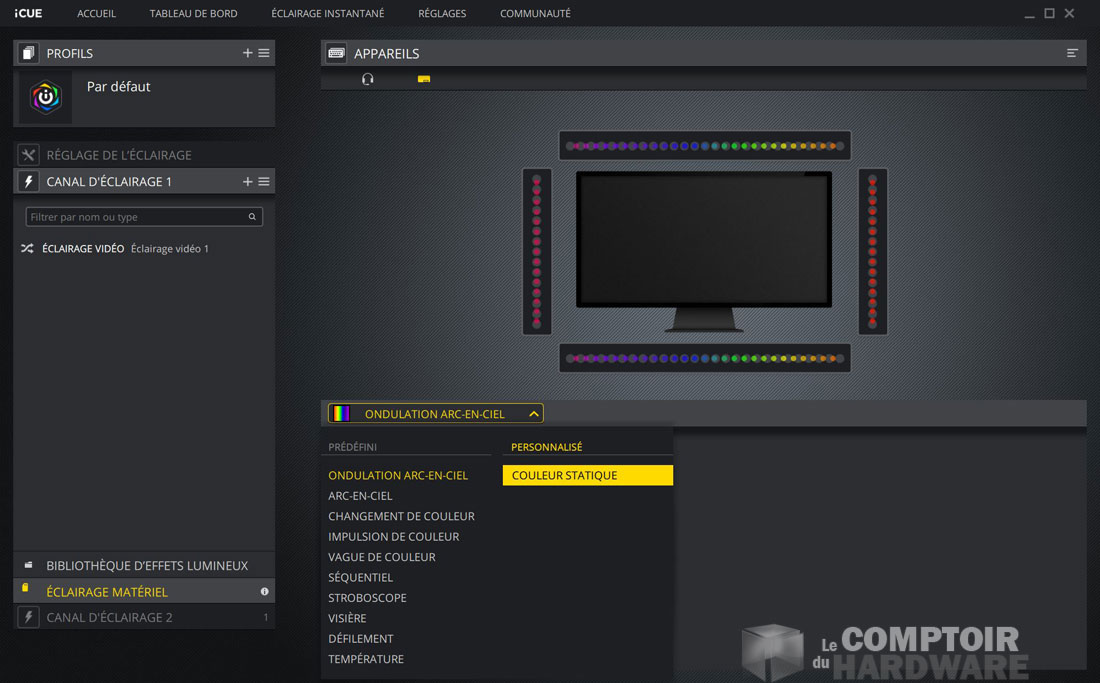1100x683 pixels.
Task: Click the keyboard icon in the Appareils header
Action: (335, 52)
